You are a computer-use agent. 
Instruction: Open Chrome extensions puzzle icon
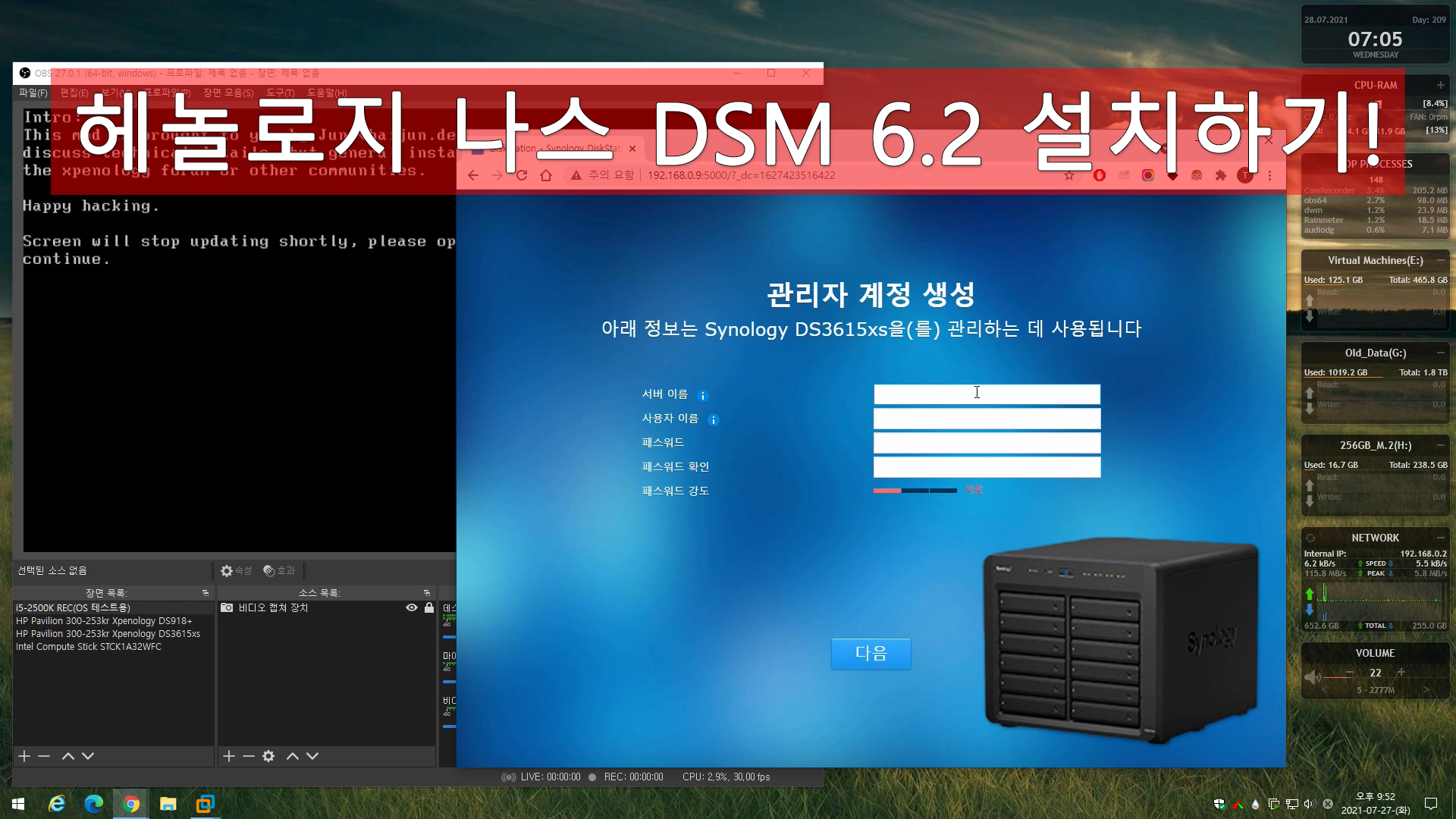click(1221, 175)
